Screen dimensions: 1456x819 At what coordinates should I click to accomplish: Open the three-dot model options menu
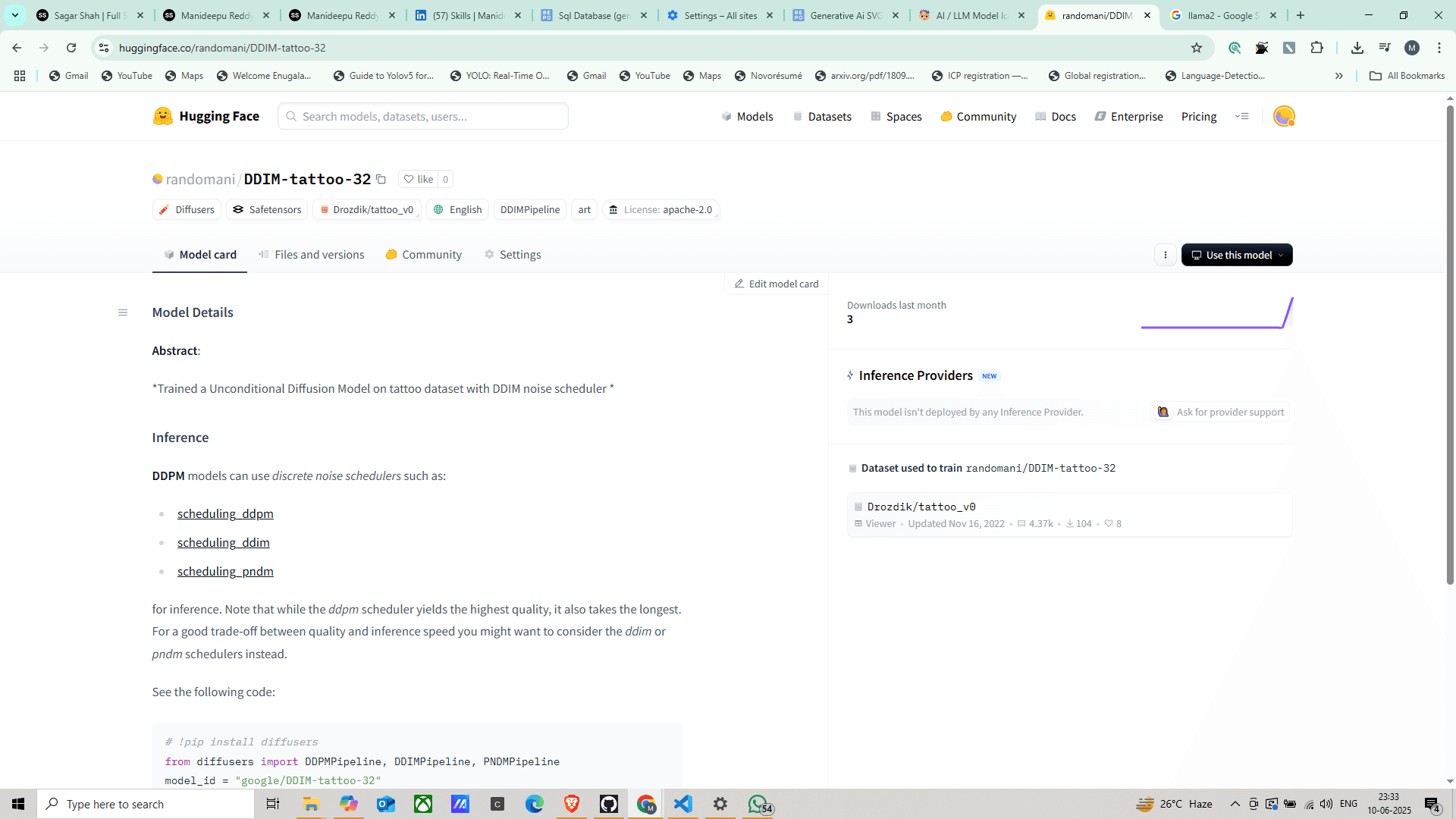click(1166, 255)
